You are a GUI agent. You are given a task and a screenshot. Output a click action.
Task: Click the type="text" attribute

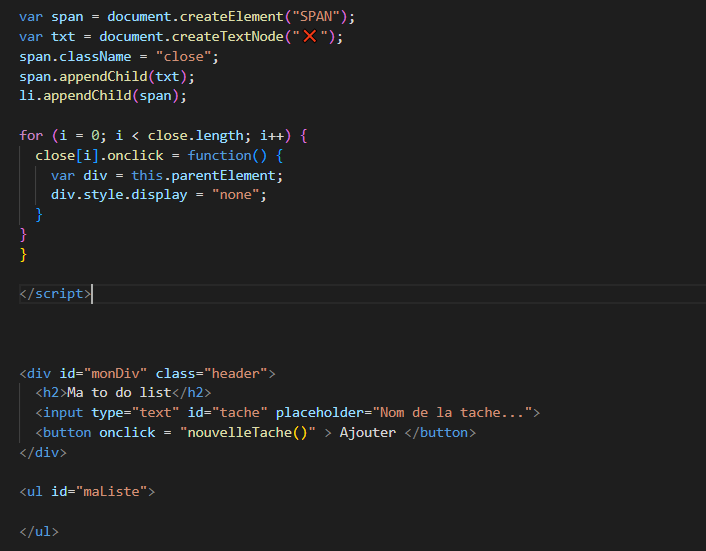tap(135, 412)
